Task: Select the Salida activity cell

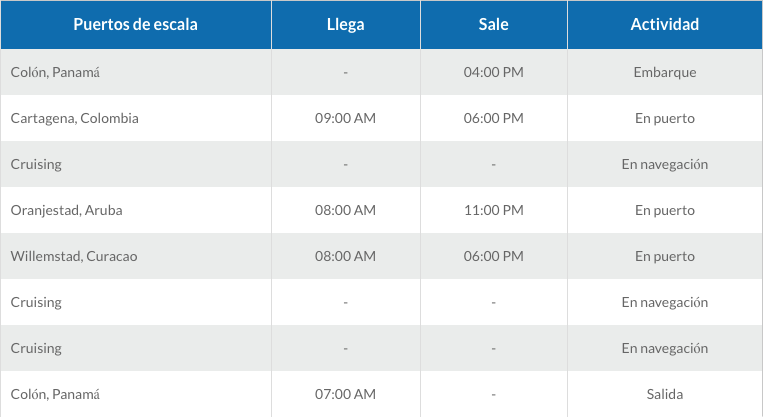Action: click(x=664, y=394)
